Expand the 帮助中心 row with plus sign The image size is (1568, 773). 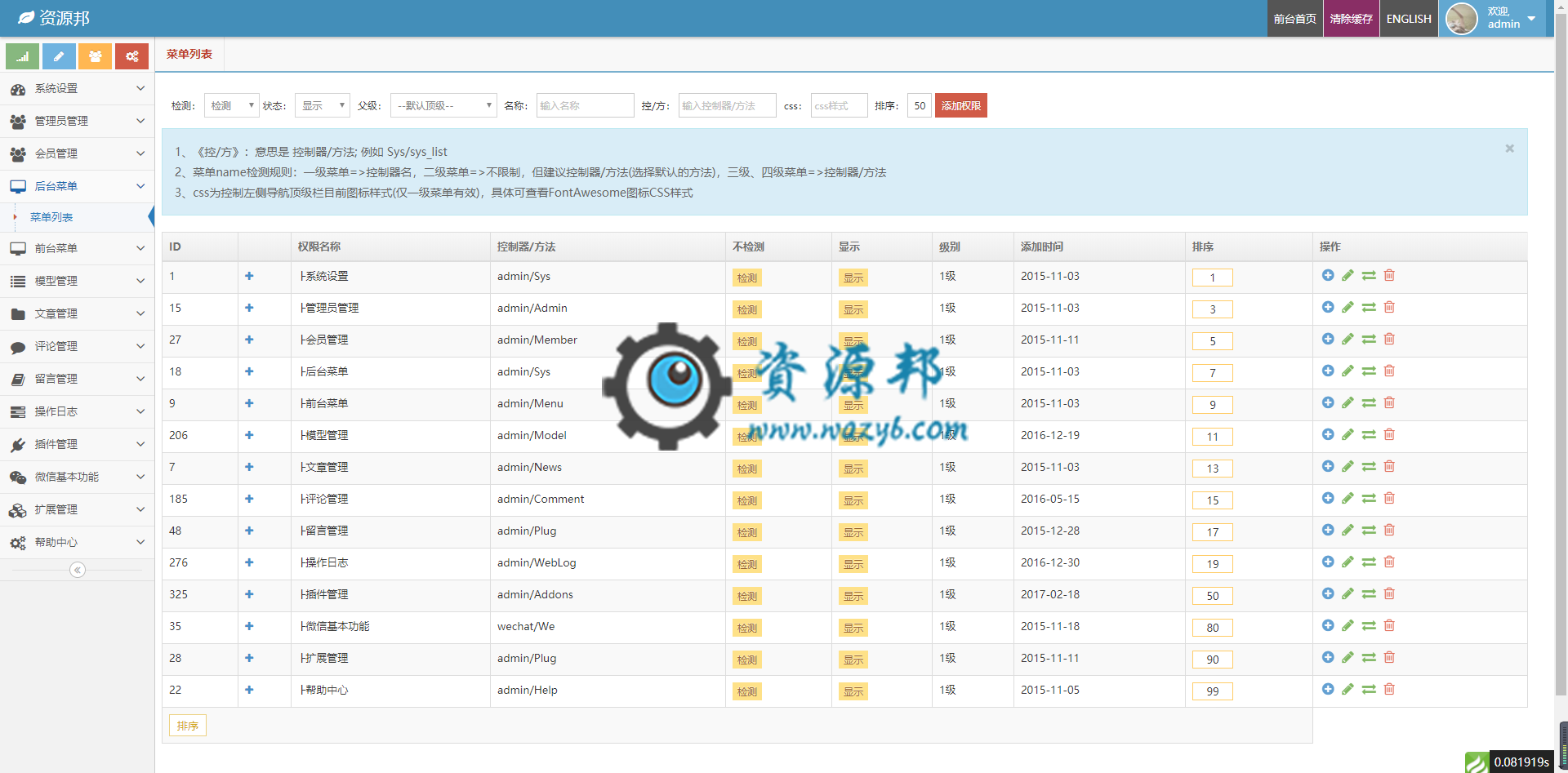249,690
